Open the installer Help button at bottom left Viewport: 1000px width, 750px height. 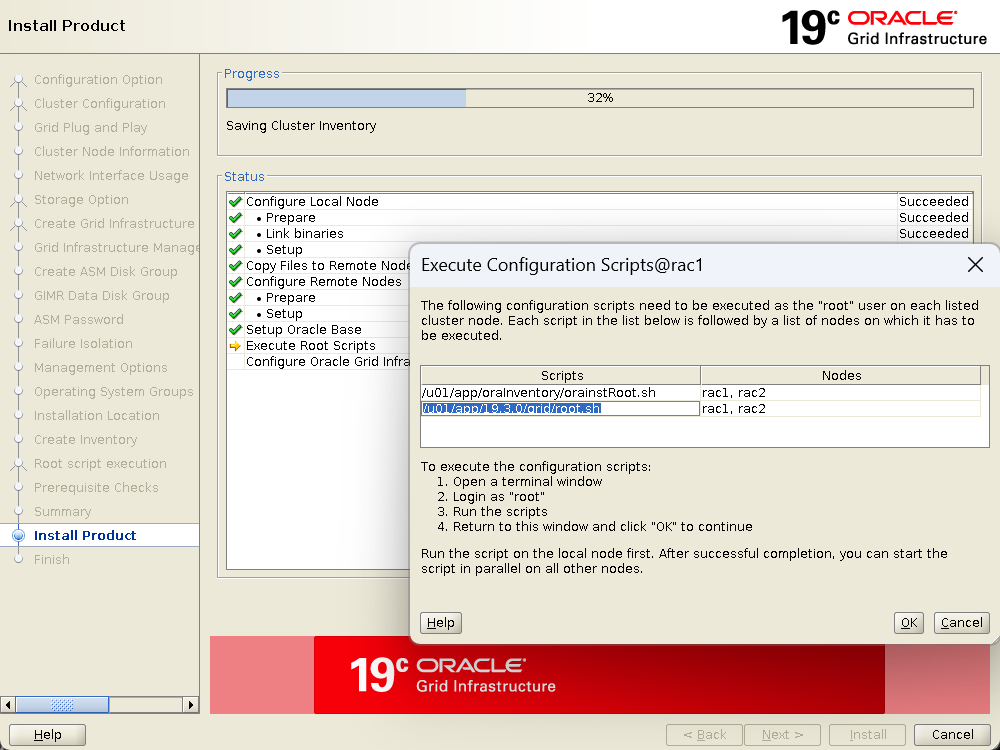[x=47, y=735]
